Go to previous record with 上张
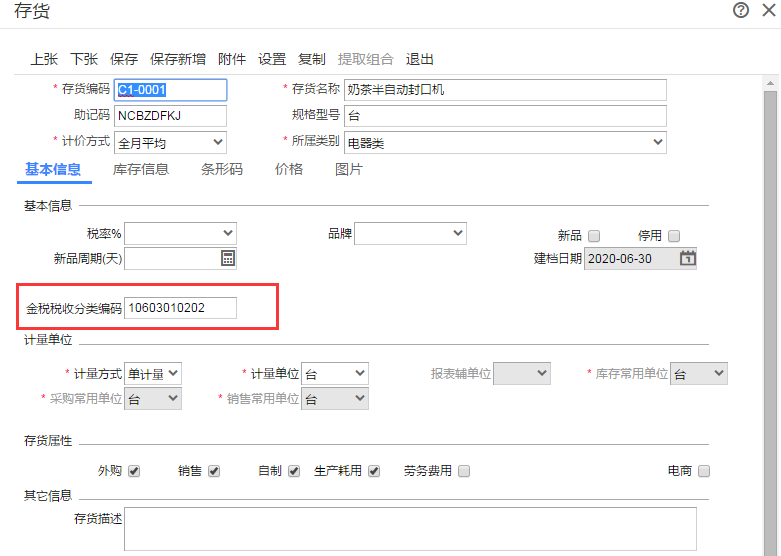 click(x=44, y=59)
